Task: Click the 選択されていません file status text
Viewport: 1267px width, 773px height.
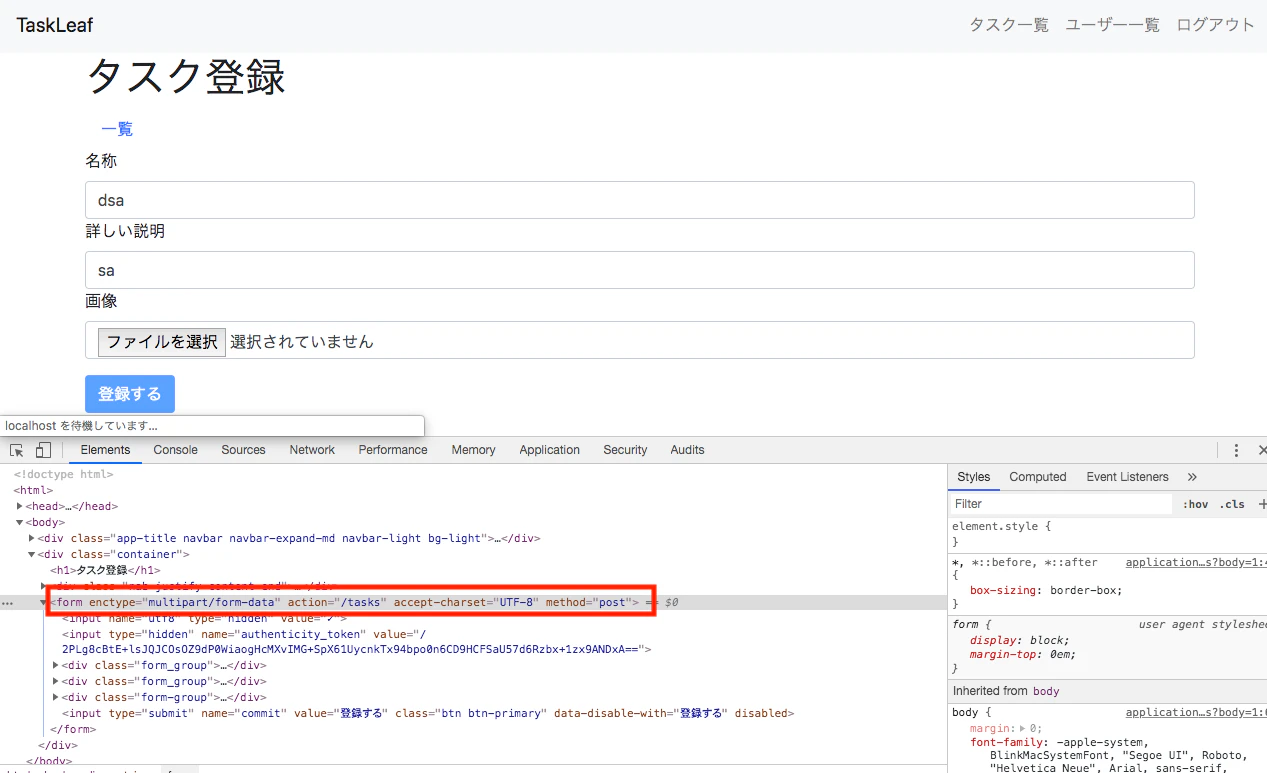Action: 302,342
